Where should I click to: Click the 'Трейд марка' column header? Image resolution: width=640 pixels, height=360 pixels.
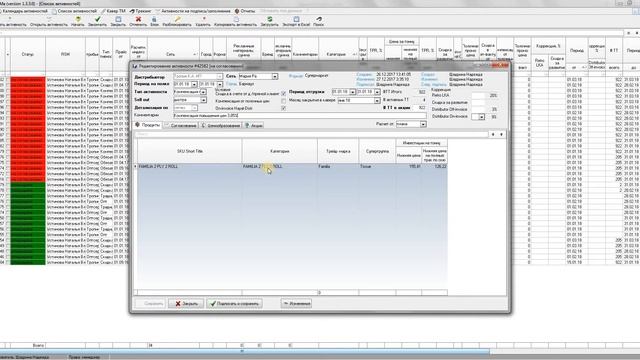point(338,151)
